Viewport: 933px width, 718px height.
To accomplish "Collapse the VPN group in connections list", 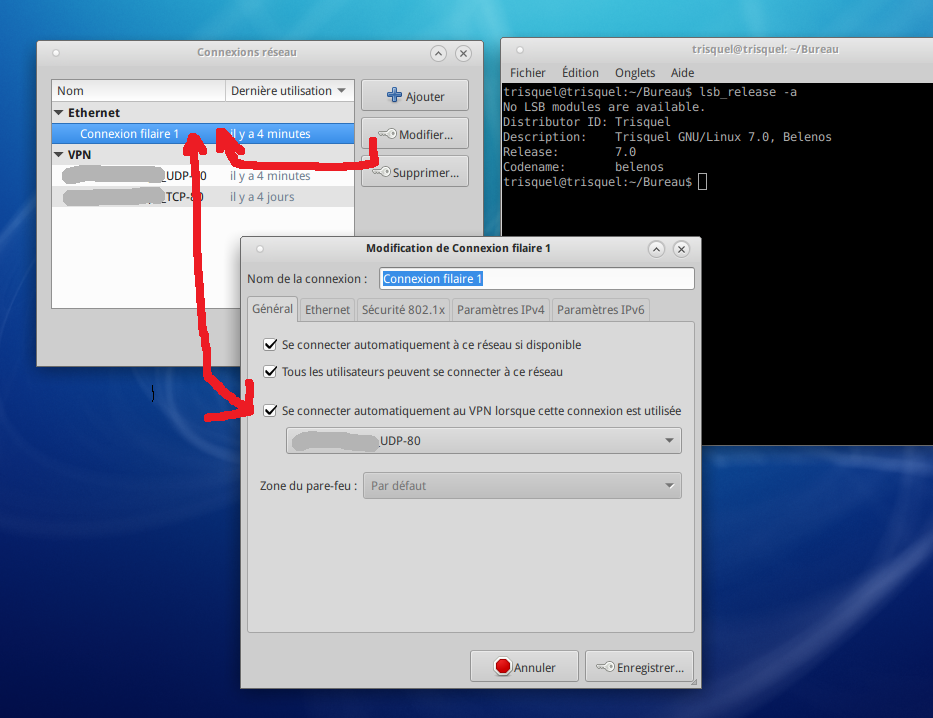I will pos(59,155).
